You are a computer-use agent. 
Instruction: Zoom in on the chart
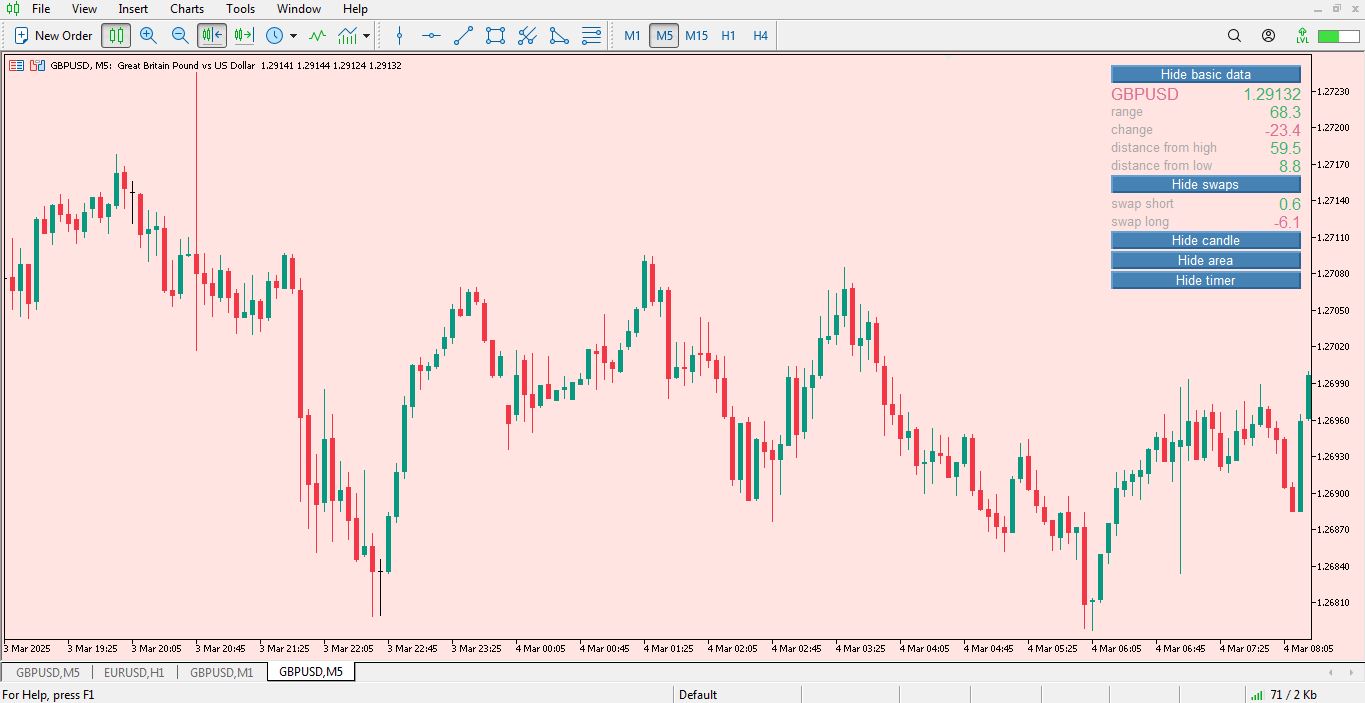point(148,36)
